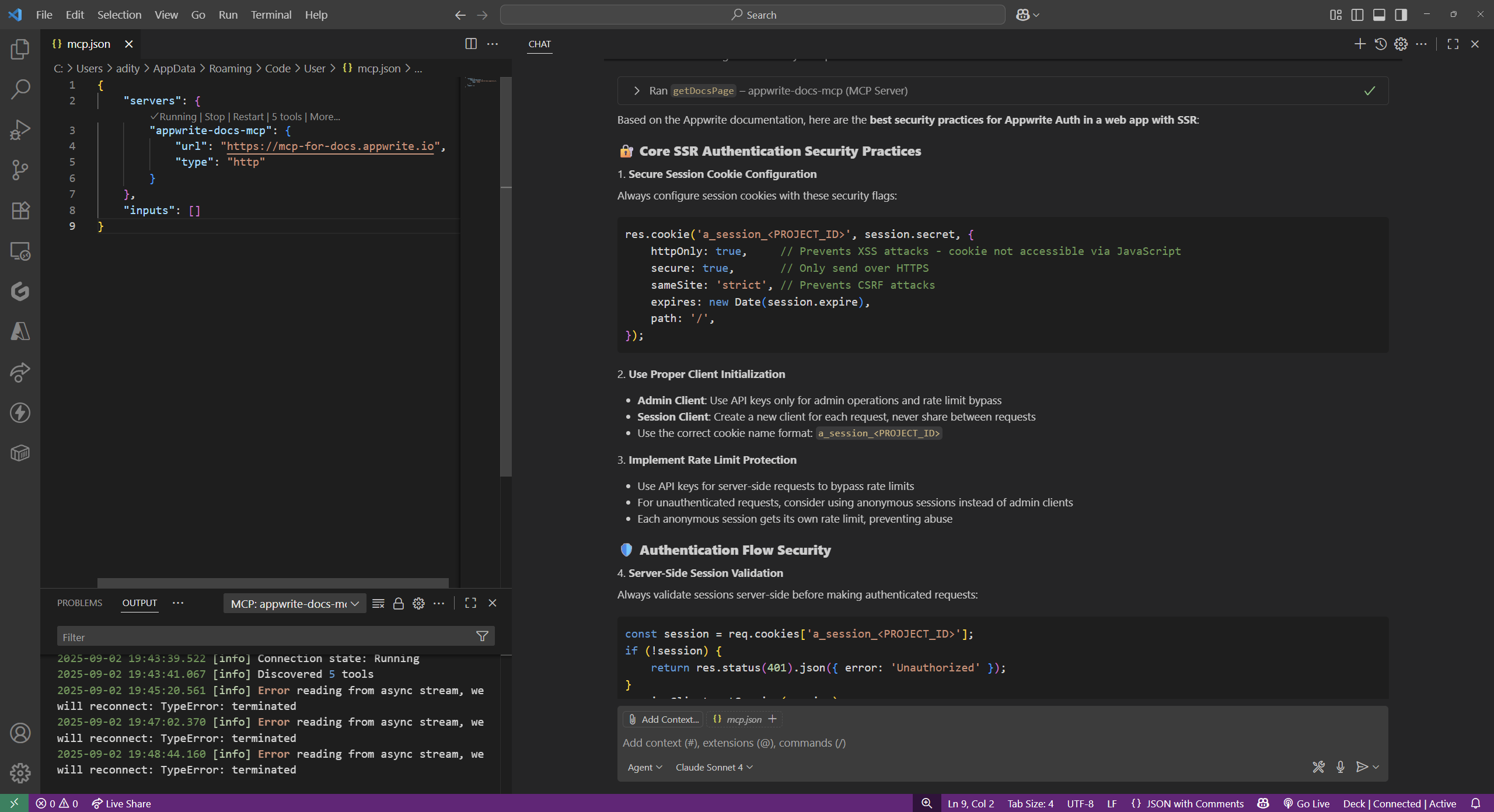Toggle the primary side bar
The width and height of the screenshot is (1494, 812).
1357,15
